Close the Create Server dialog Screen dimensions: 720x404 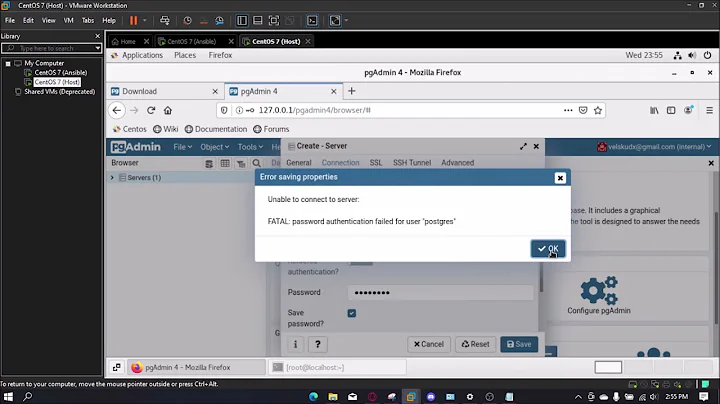(x=536, y=146)
